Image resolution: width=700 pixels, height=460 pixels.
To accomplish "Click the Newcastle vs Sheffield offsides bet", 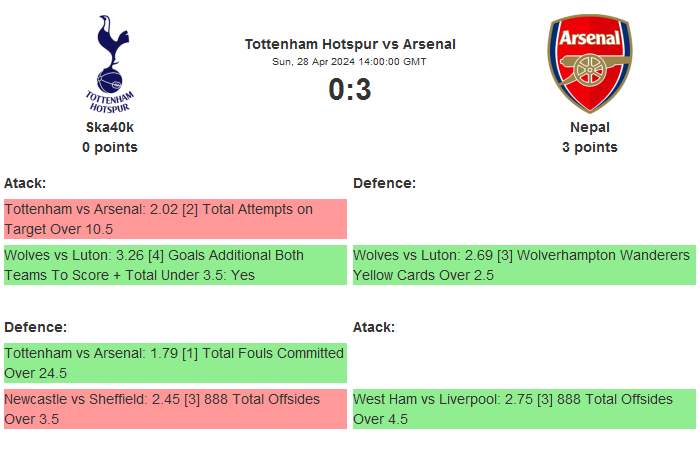I will (175, 409).
